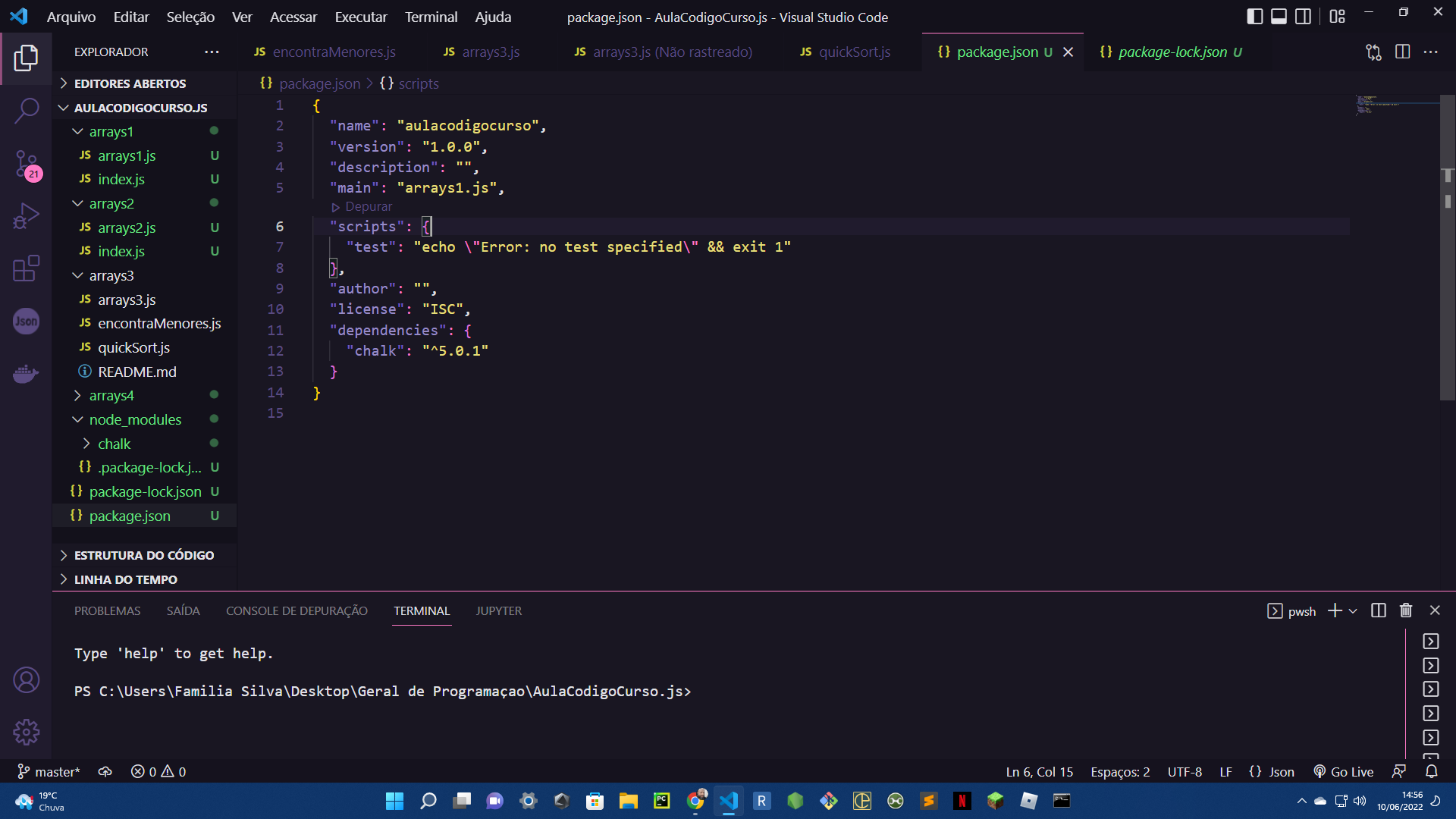This screenshot has height=819, width=1456.
Task: Switch to the package-lock.json tab
Action: [1171, 52]
